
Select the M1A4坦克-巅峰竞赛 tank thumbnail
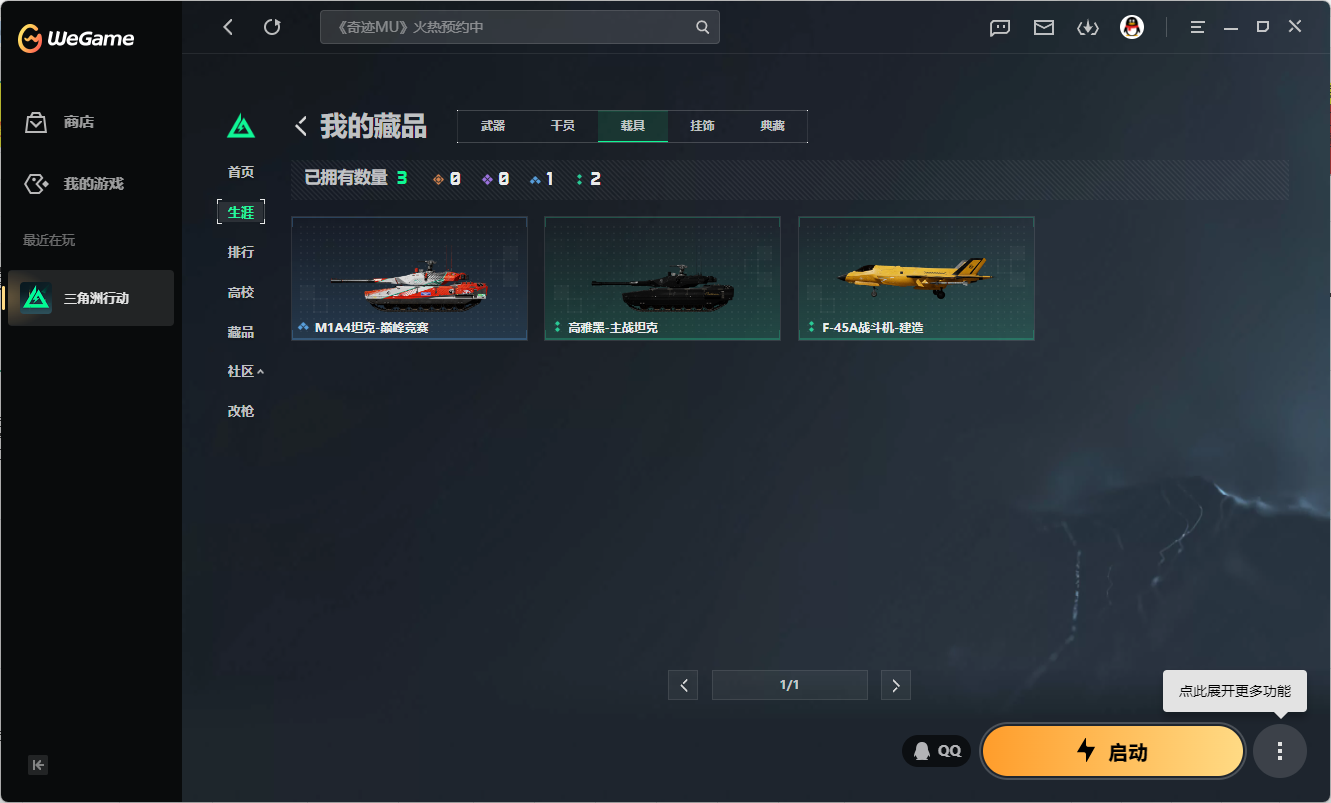(409, 278)
